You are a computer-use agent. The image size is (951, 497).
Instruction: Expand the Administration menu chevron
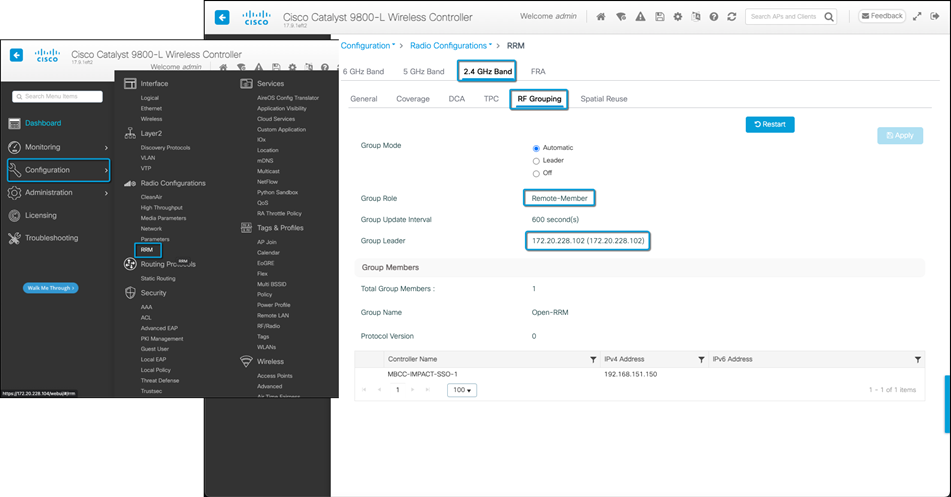106,193
